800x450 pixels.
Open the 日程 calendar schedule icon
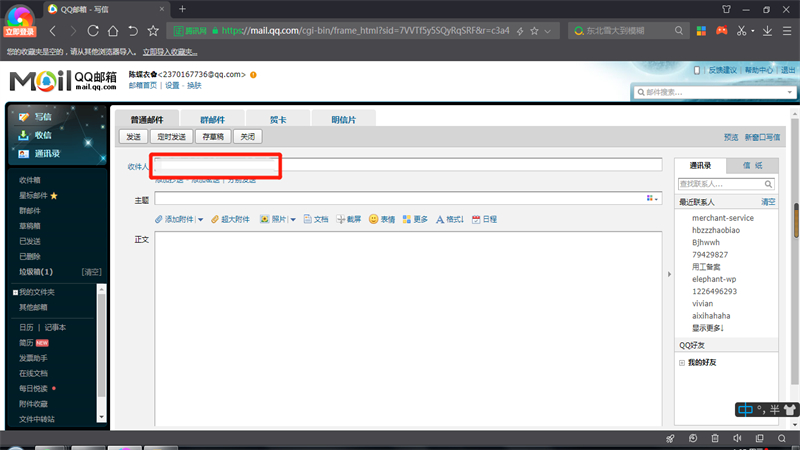click(x=476, y=219)
